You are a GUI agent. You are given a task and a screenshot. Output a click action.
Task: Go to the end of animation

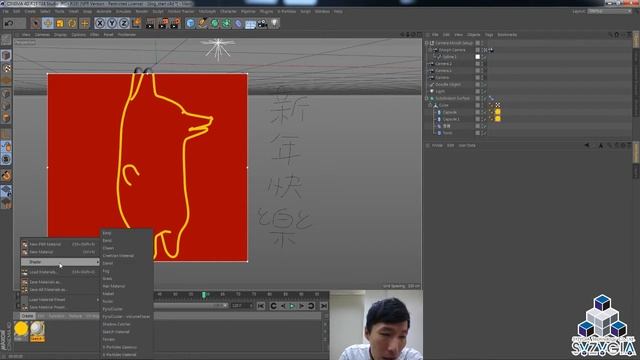(324, 306)
